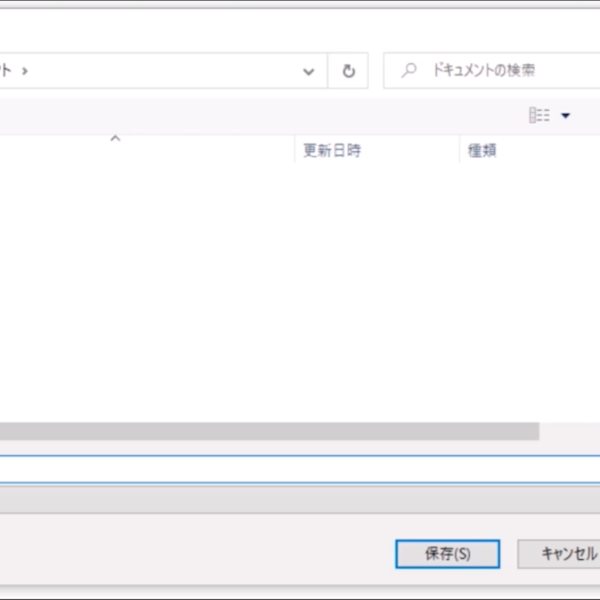Viewport: 600px width, 600px height.
Task: Click the magnifier icon in the search box
Action: 408,71
